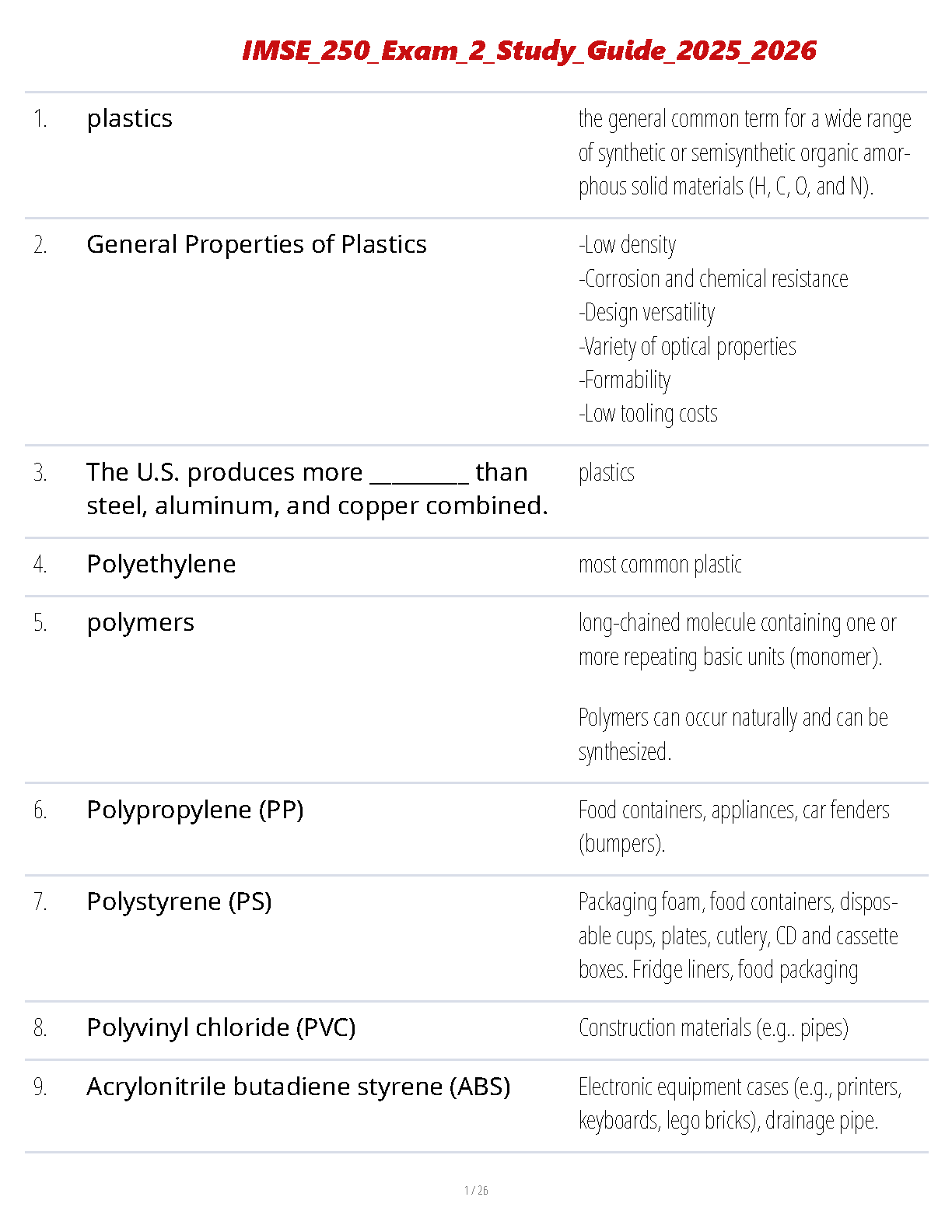Select the "-Corrosion and chemical resistance" line
The image size is (952, 1232).
[x=713, y=278]
